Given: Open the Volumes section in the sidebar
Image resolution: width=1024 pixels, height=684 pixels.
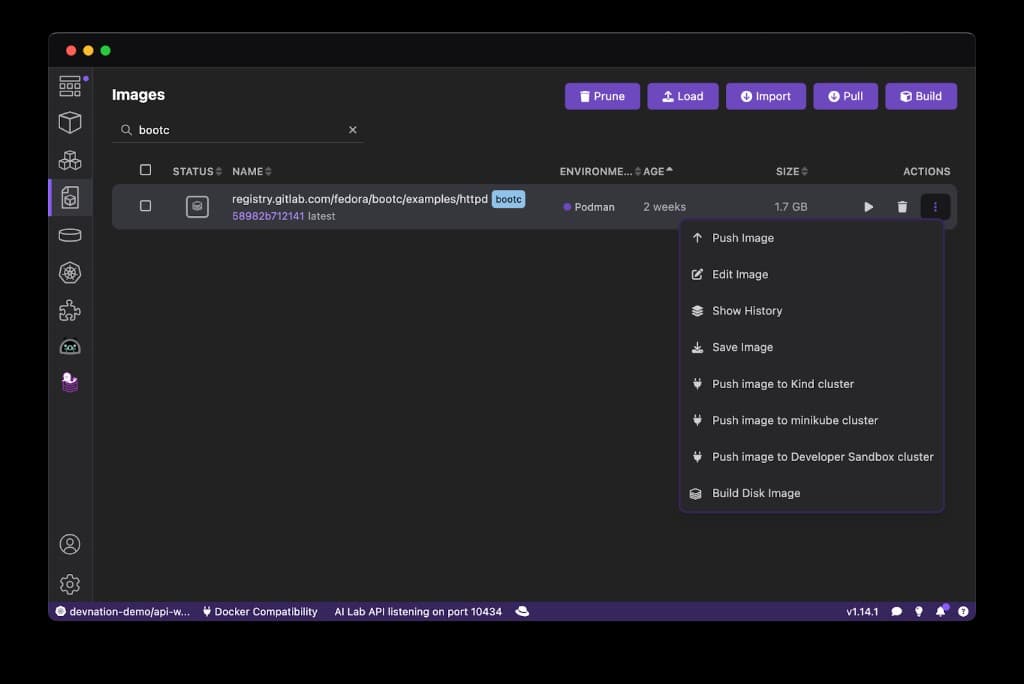Looking at the screenshot, I should point(69,234).
